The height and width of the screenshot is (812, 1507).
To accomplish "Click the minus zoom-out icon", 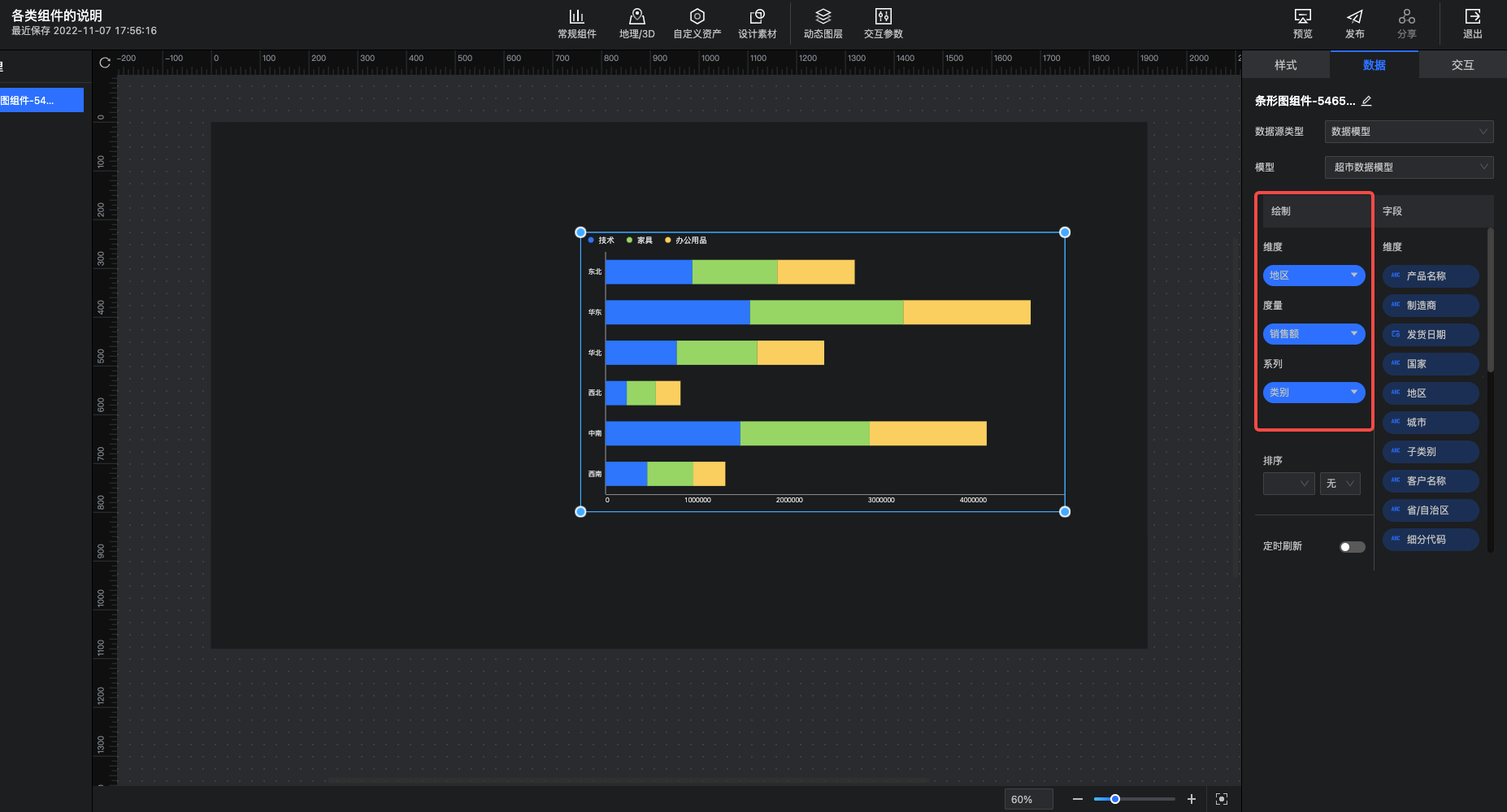I will (x=1077, y=799).
